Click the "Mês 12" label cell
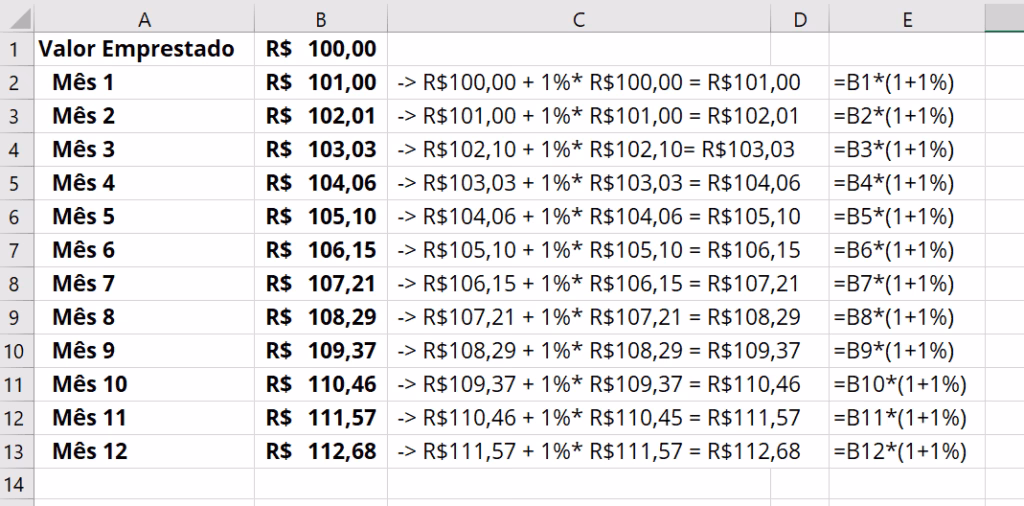Screen dimensions: 1024x506 [90, 452]
